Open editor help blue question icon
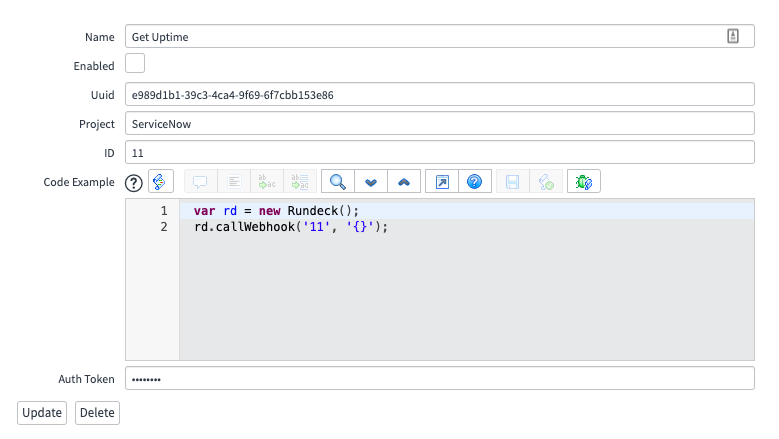This screenshot has width=779, height=439. click(475, 181)
